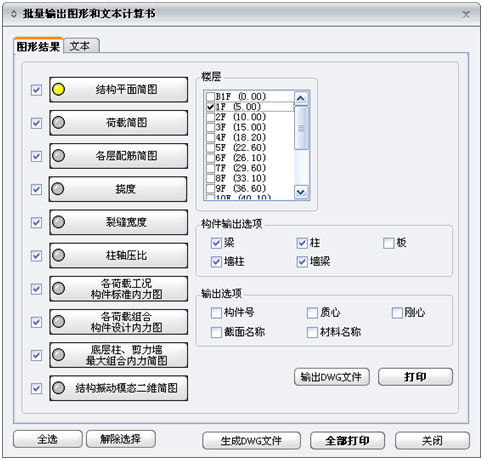Click the floor list scroll down arrow
Screen dimensions: 483x460
(x=301, y=192)
